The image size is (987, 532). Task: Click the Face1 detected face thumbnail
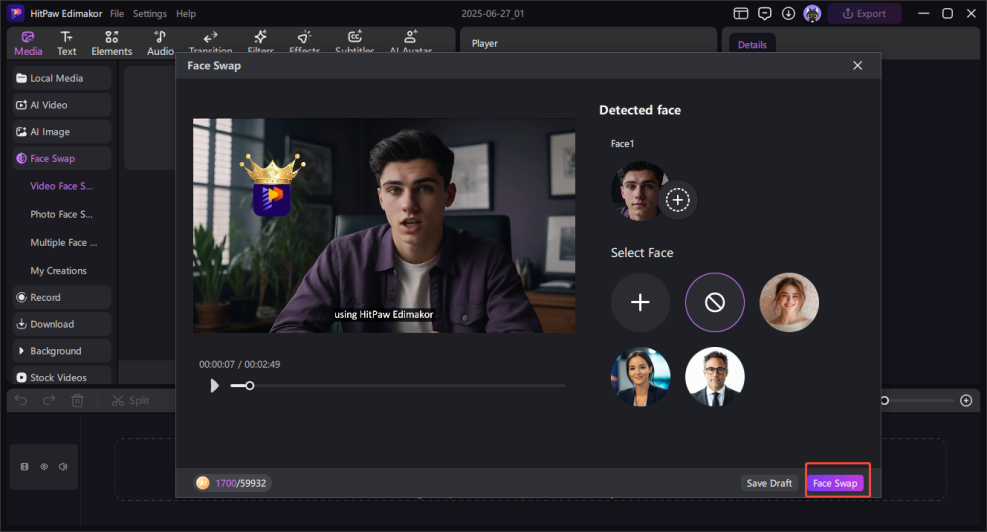coord(639,191)
